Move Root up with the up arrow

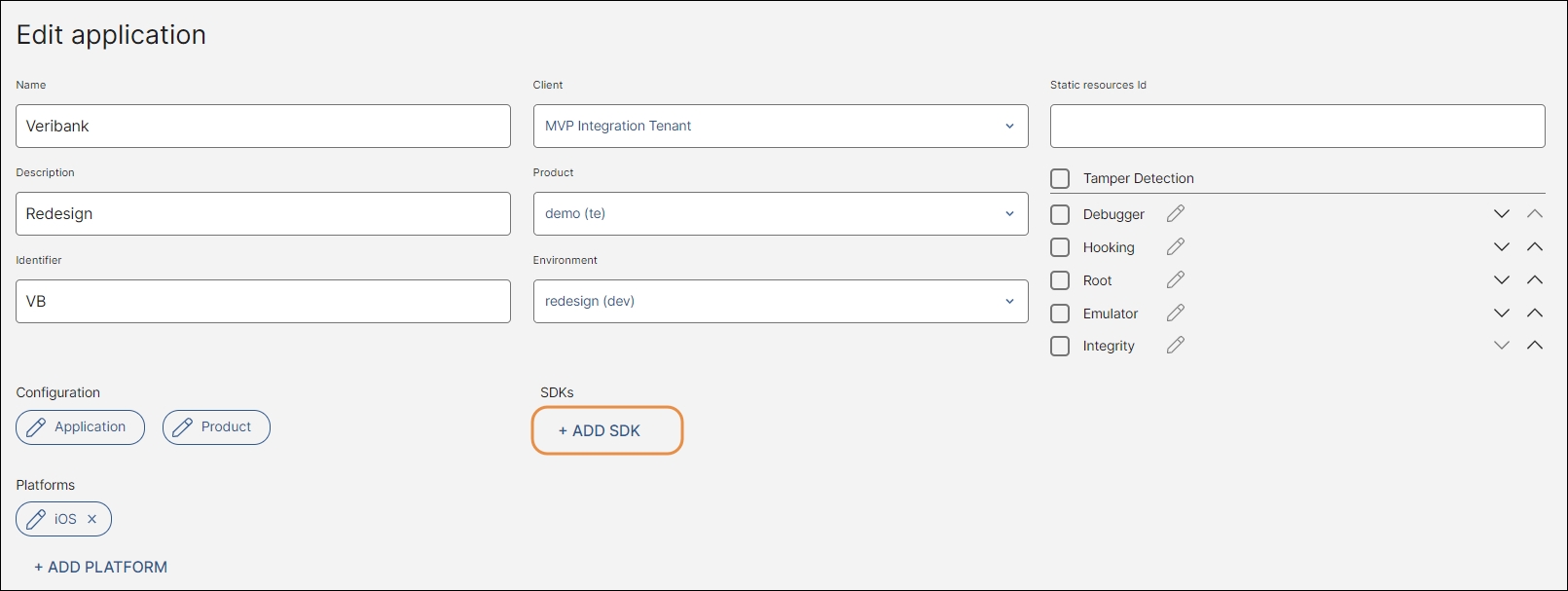(1535, 280)
